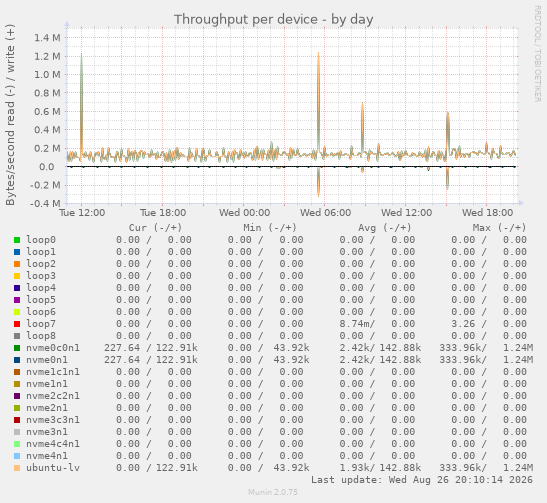Select the 'loop0' legend label
Image resolution: width=547 pixels, height=503 pixels.
coord(41,240)
